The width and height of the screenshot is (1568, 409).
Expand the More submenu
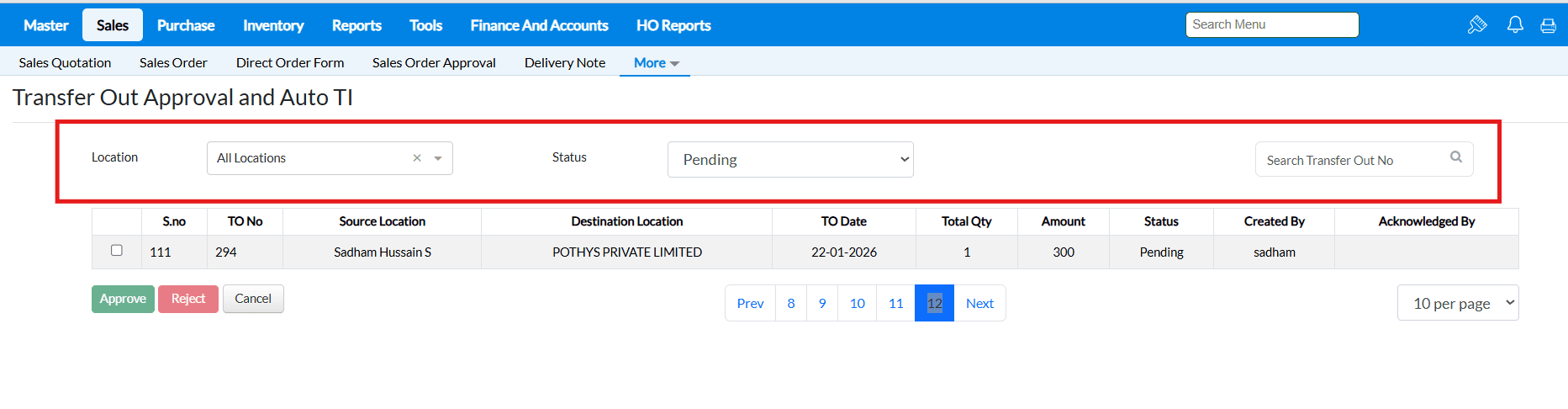(x=656, y=63)
